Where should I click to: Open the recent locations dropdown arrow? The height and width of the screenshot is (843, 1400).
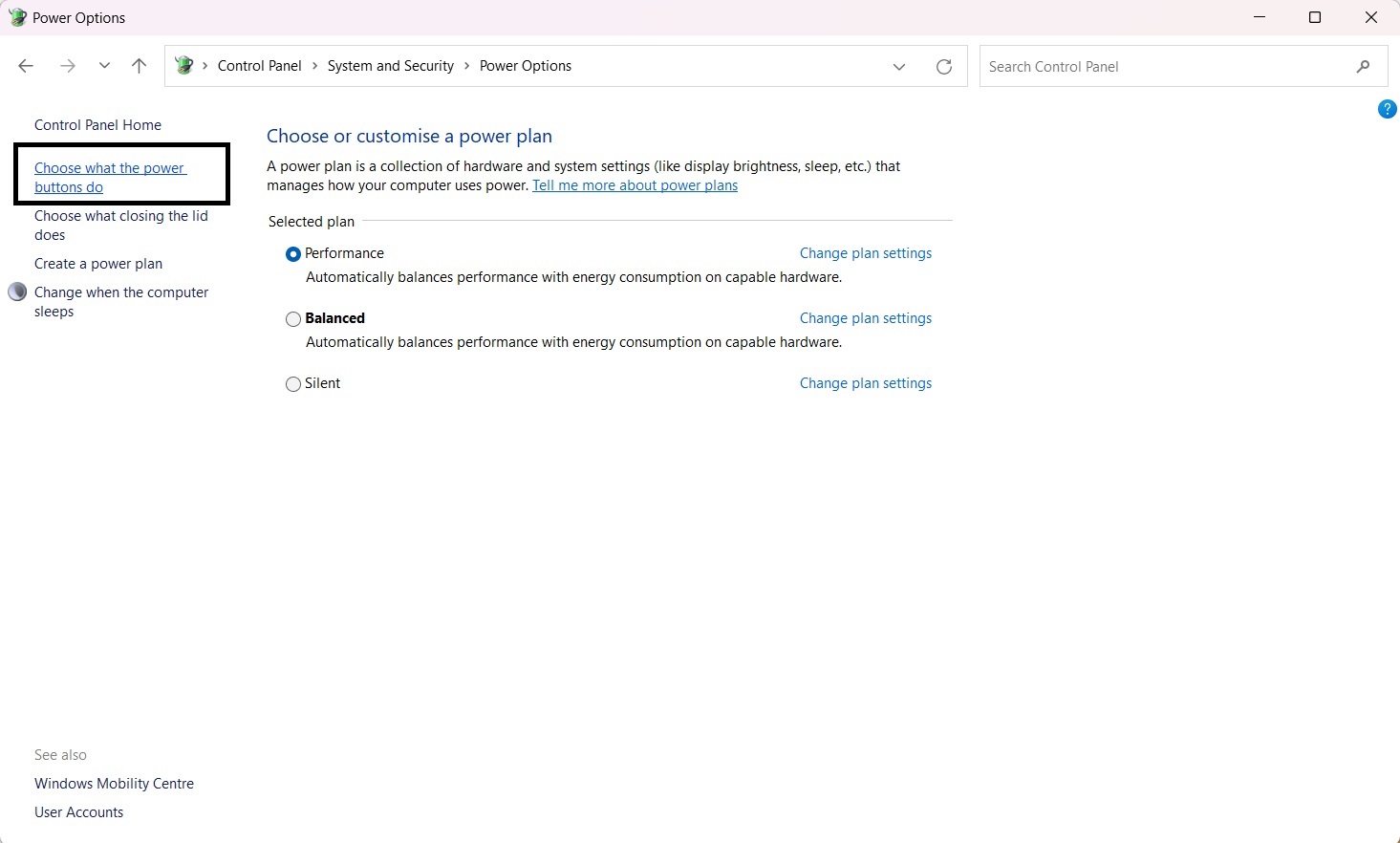coord(104,66)
